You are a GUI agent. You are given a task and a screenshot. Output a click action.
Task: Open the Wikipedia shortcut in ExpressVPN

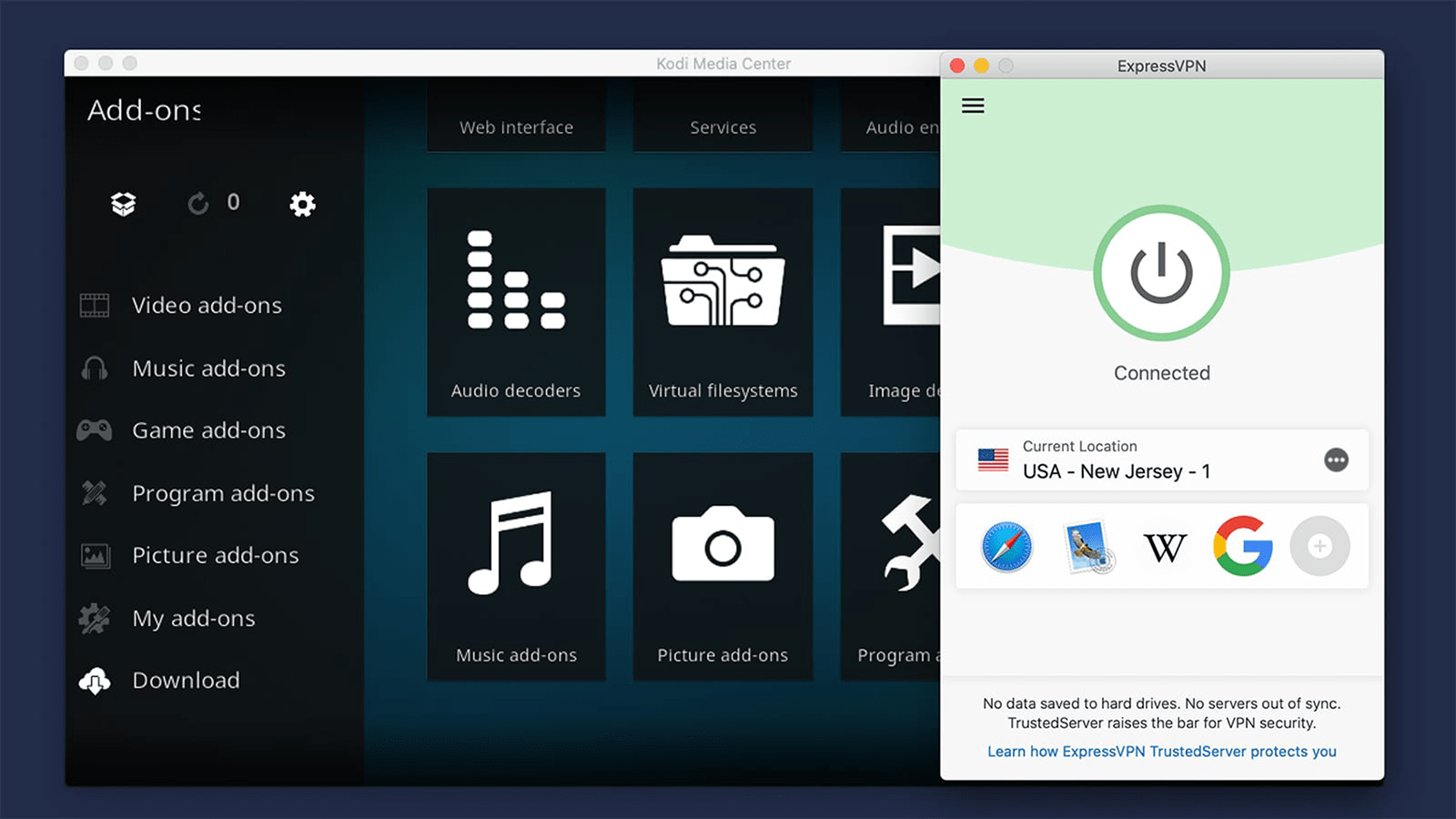[1165, 547]
